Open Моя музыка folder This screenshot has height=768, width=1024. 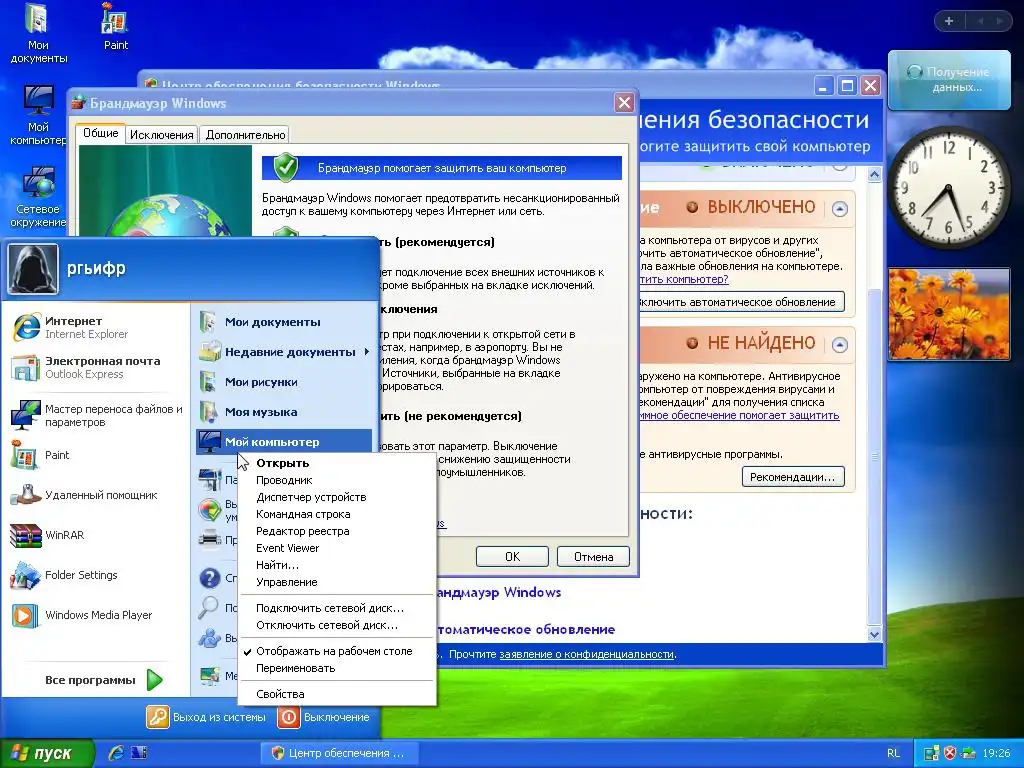point(283,412)
